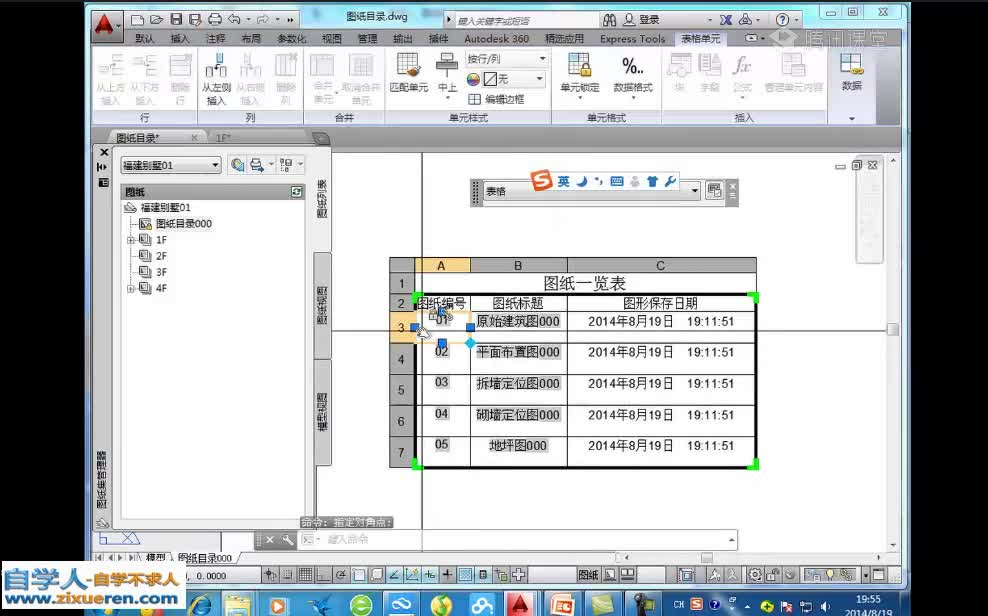Click Cell Locking (单元锁定) tool
The width and height of the screenshot is (988, 616).
click(580, 74)
